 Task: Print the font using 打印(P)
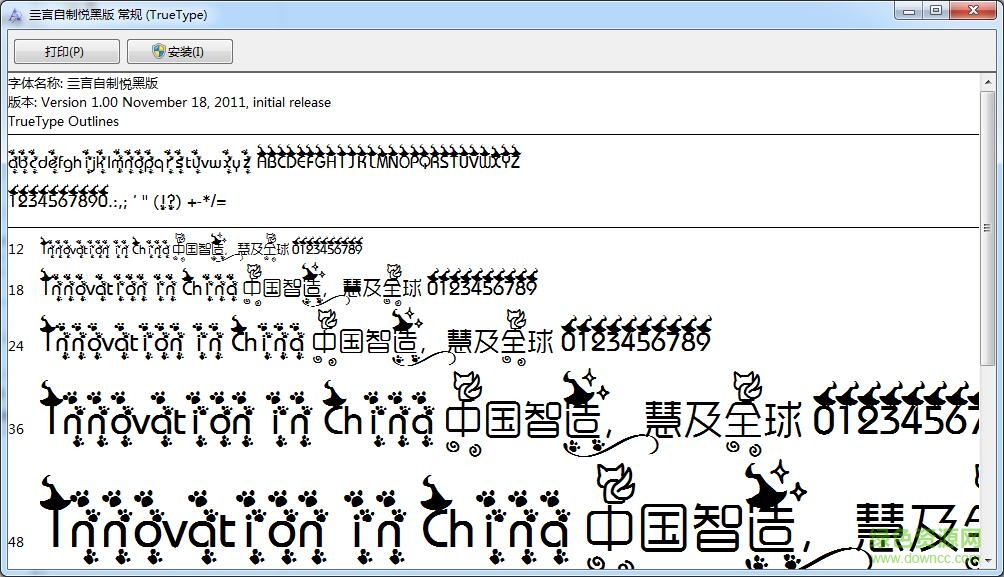(x=64, y=51)
